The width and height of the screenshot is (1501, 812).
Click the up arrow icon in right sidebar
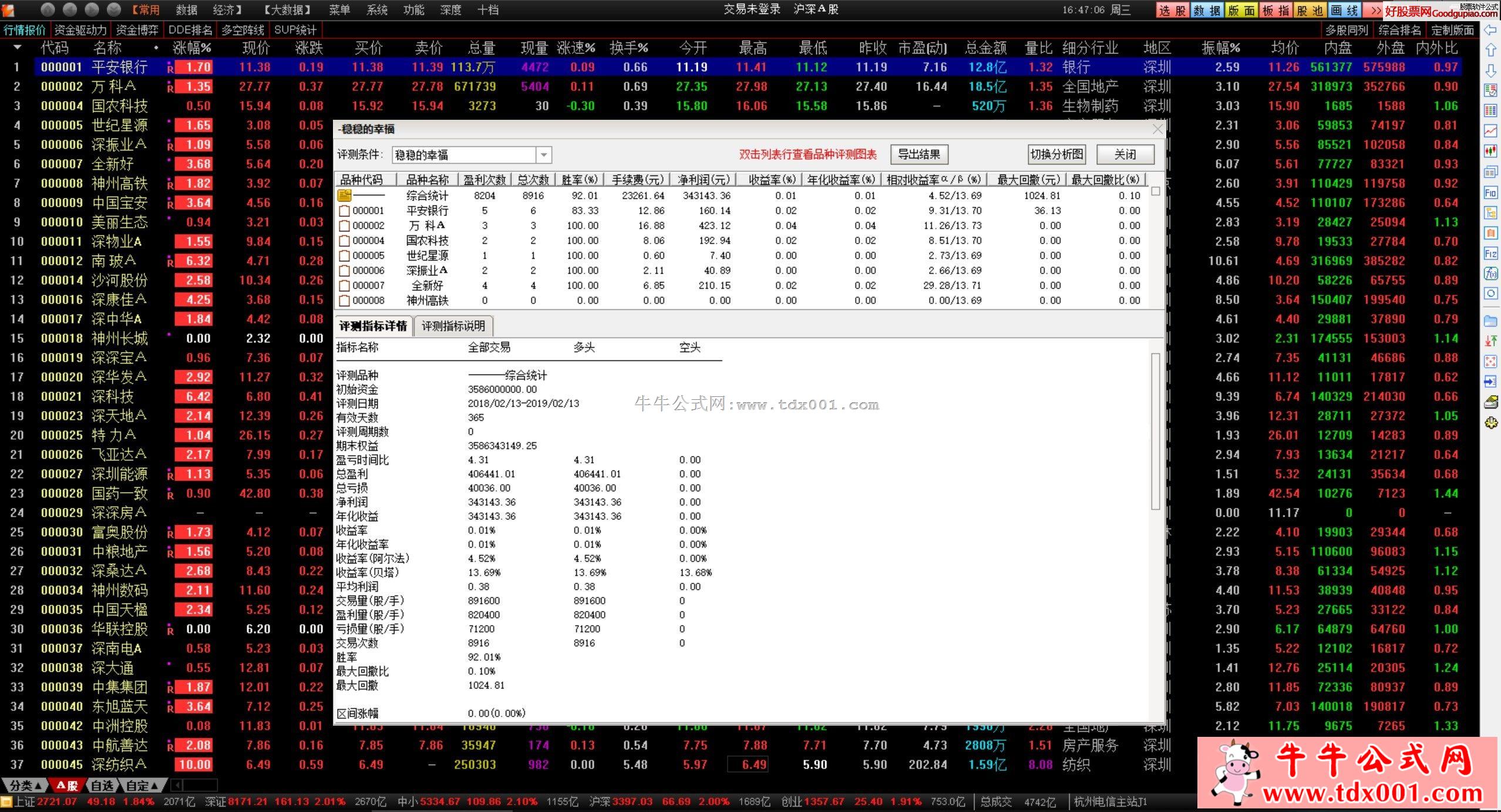pyautogui.click(x=1490, y=50)
